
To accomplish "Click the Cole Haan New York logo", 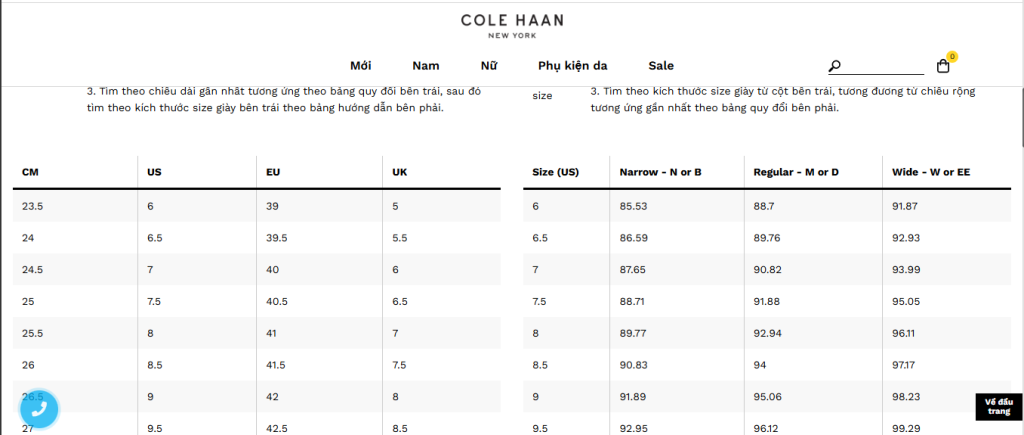I will [512, 25].
